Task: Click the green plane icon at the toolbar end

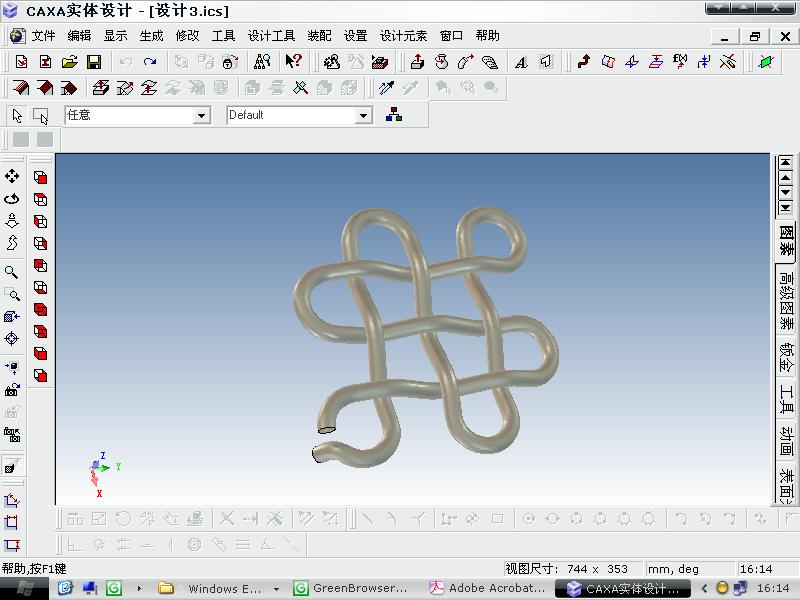Action: [x=766, y=62]
